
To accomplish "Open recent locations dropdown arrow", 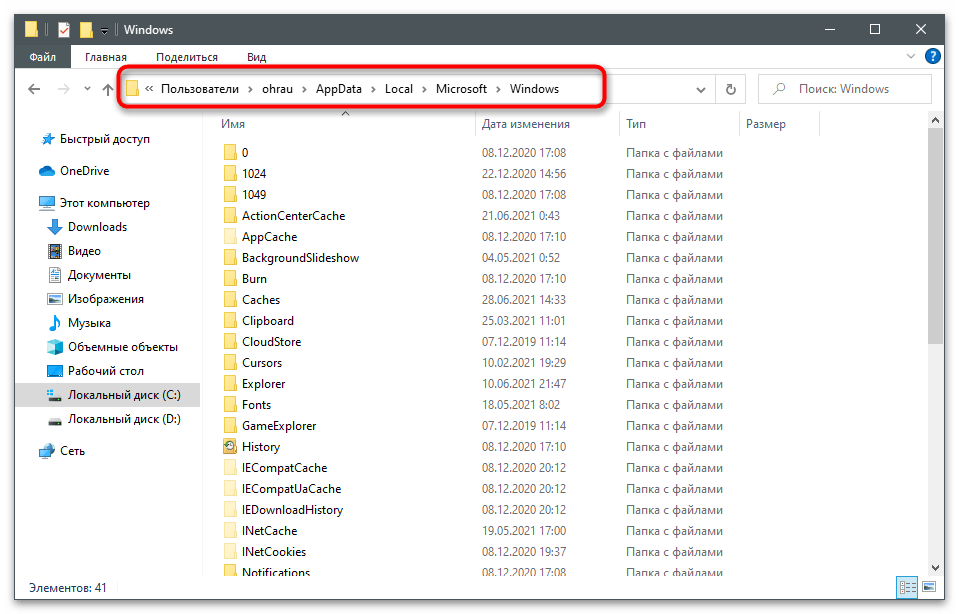I will (87, 89).
